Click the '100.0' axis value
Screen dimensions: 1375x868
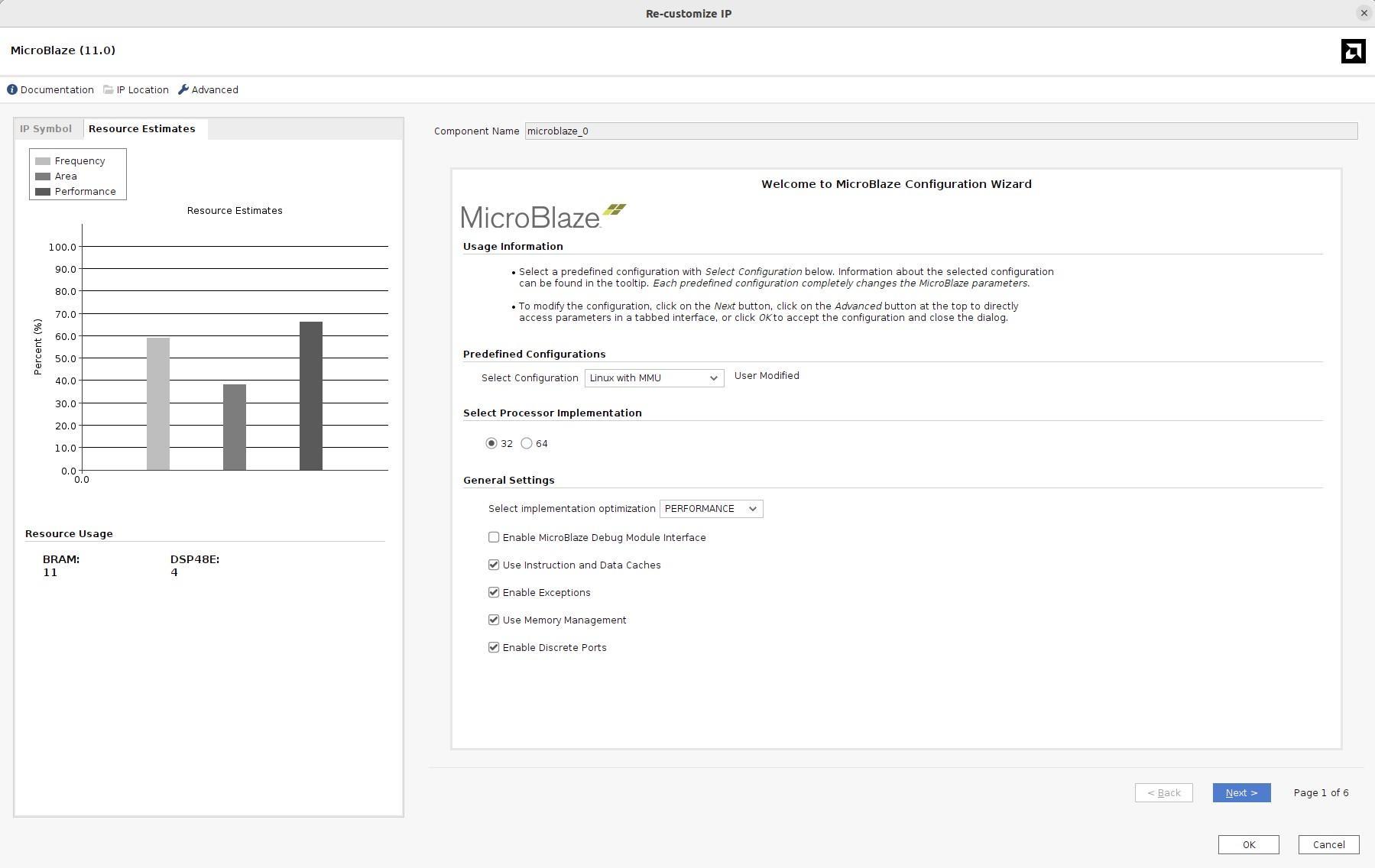click(x=62, y=247)
